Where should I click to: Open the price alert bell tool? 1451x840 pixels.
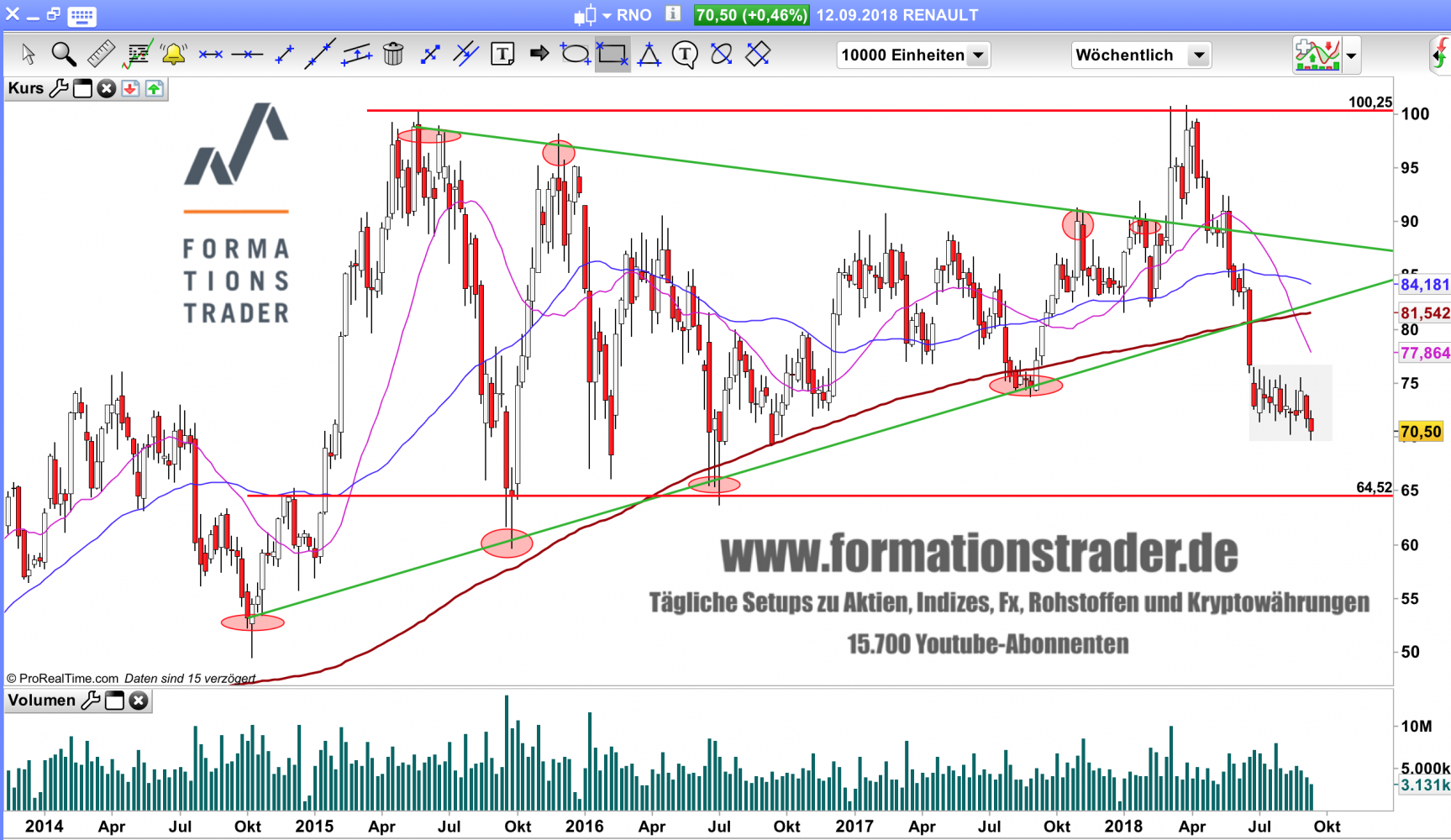click(x=173, y=55)
